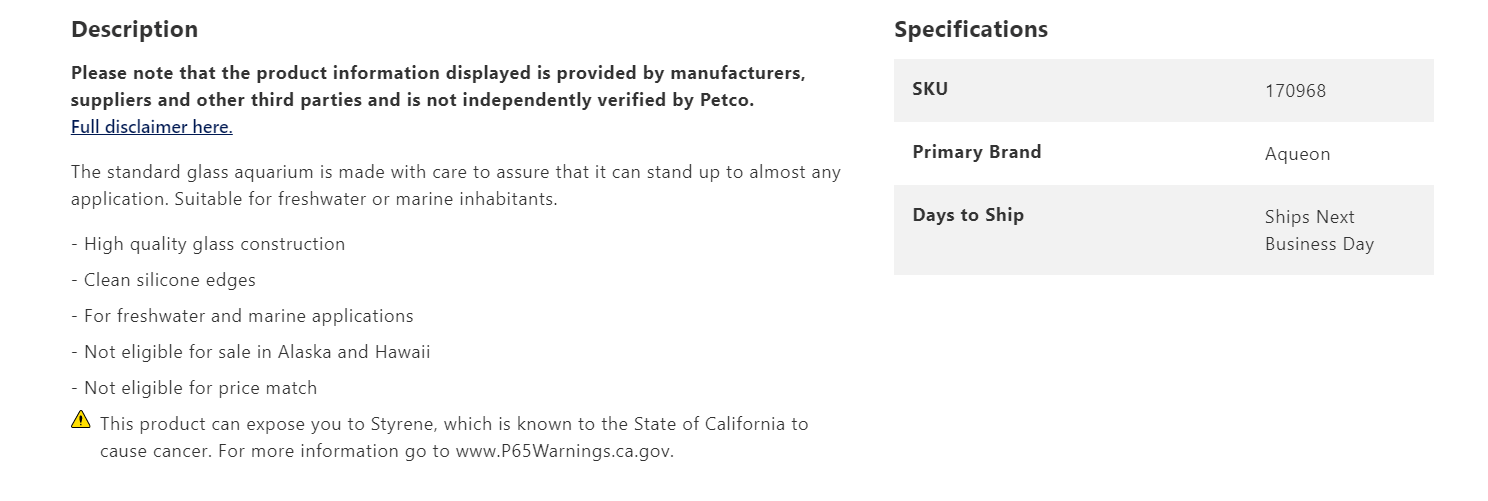Select the SKU label in specifications
The width and height of the screenshot is (1488, 501).
tap(930, 89)
